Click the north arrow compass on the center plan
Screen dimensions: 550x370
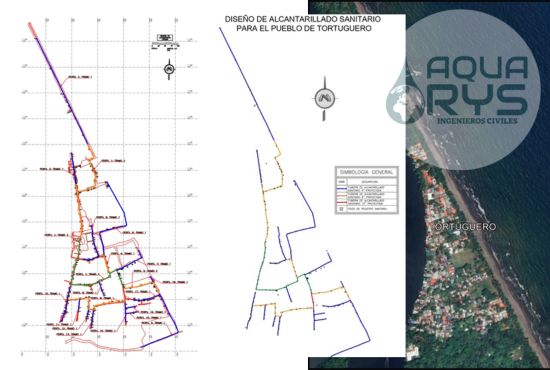pos(324,99)
